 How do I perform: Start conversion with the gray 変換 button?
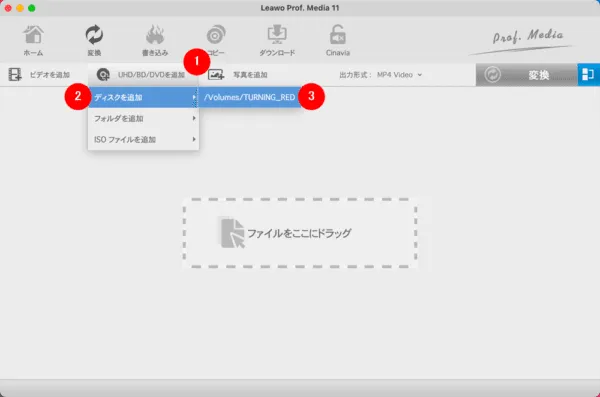pos(527,75)
